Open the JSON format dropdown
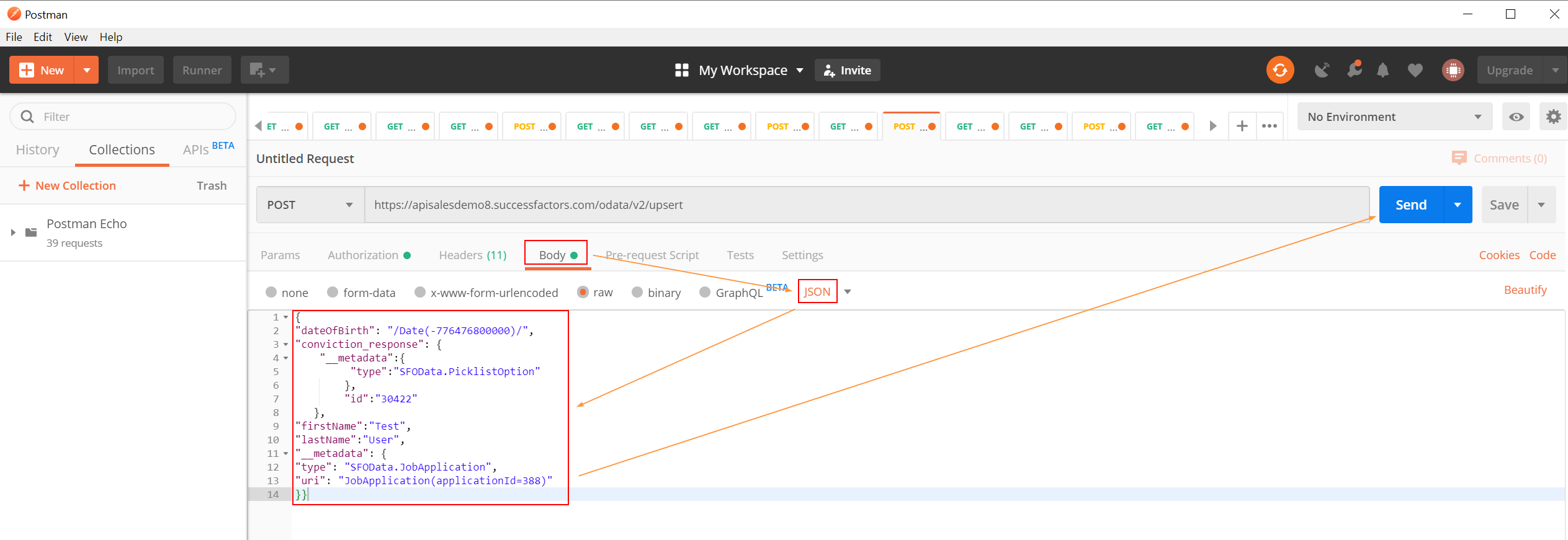Screen dimensions: 1568x540 click(848, 291)
